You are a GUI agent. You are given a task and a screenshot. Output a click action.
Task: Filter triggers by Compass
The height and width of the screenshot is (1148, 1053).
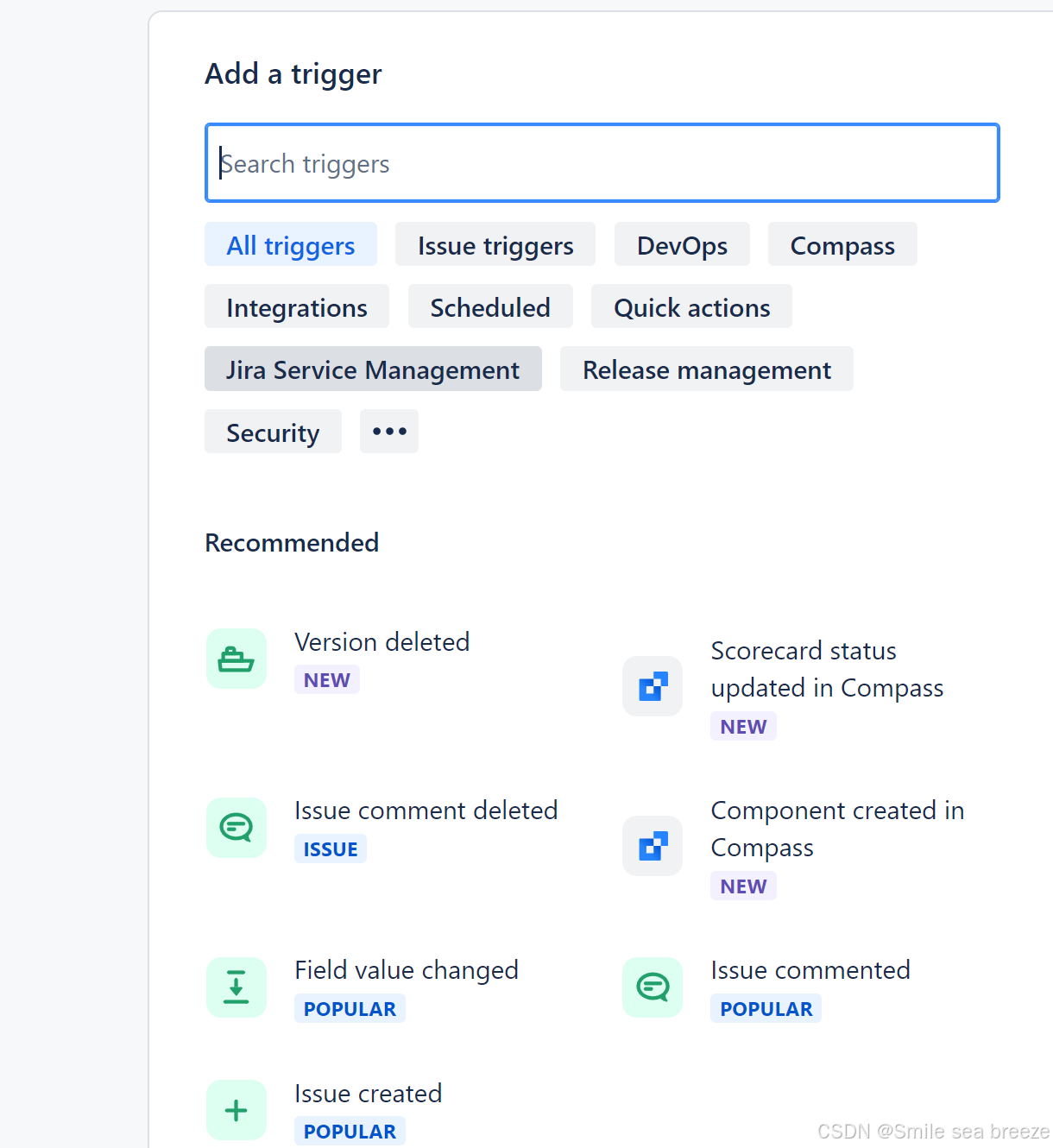842,245
